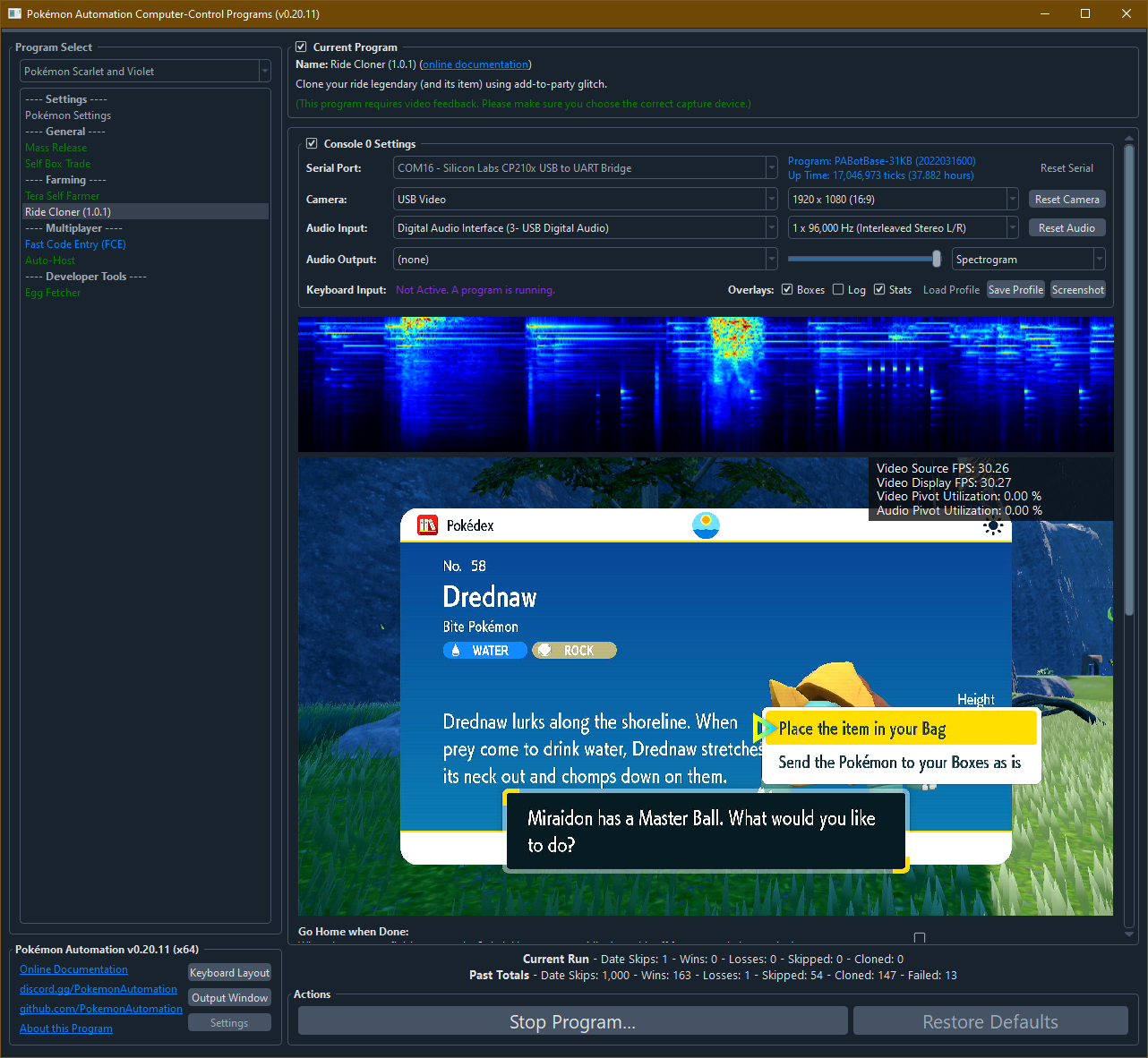Click the Pokédex book icon in the video
The image size is (1148, 1058).
[427, 525]
